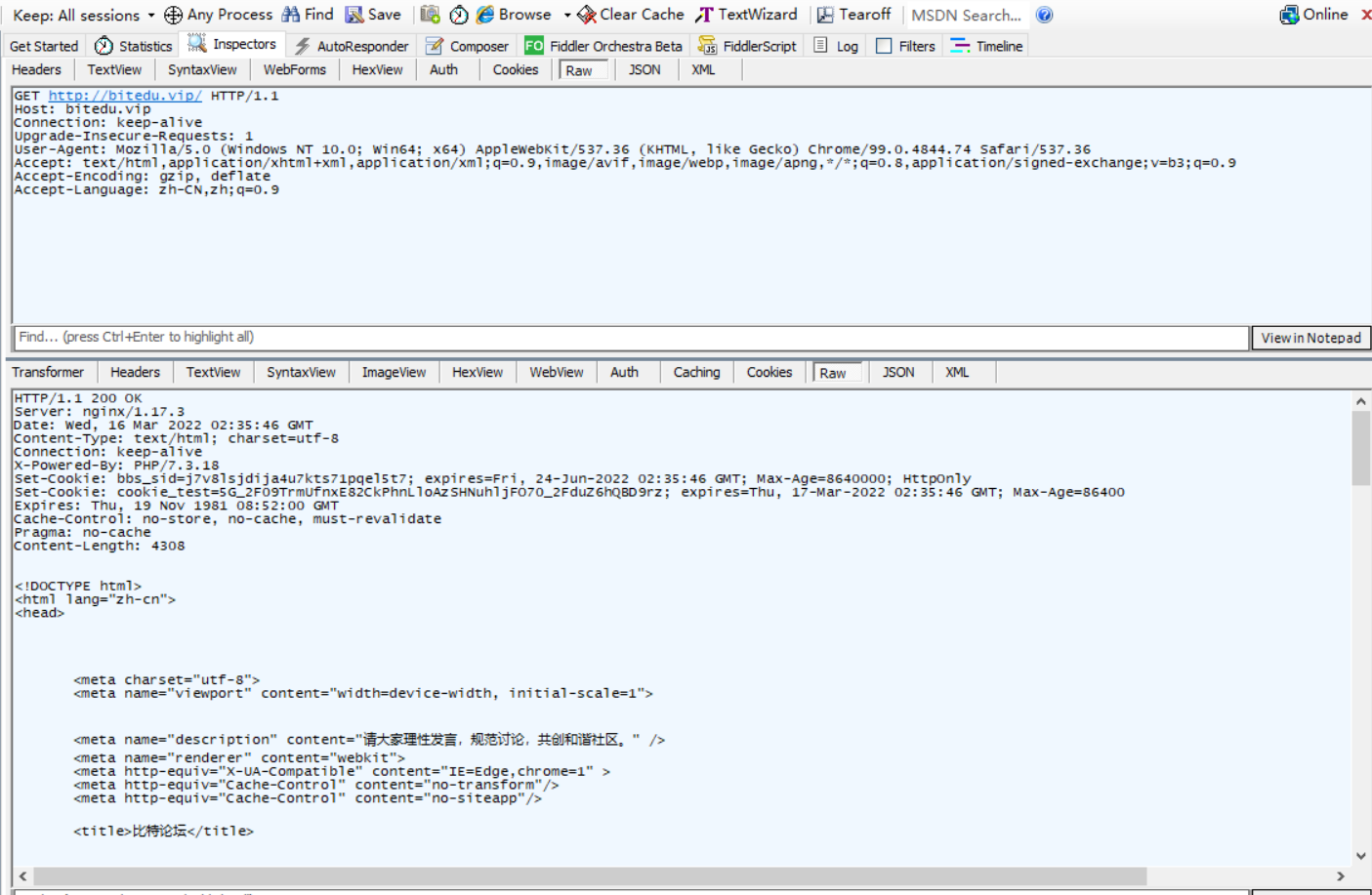Open the Log tab document icon
The image size is (1372, 895).
(820, 46)
